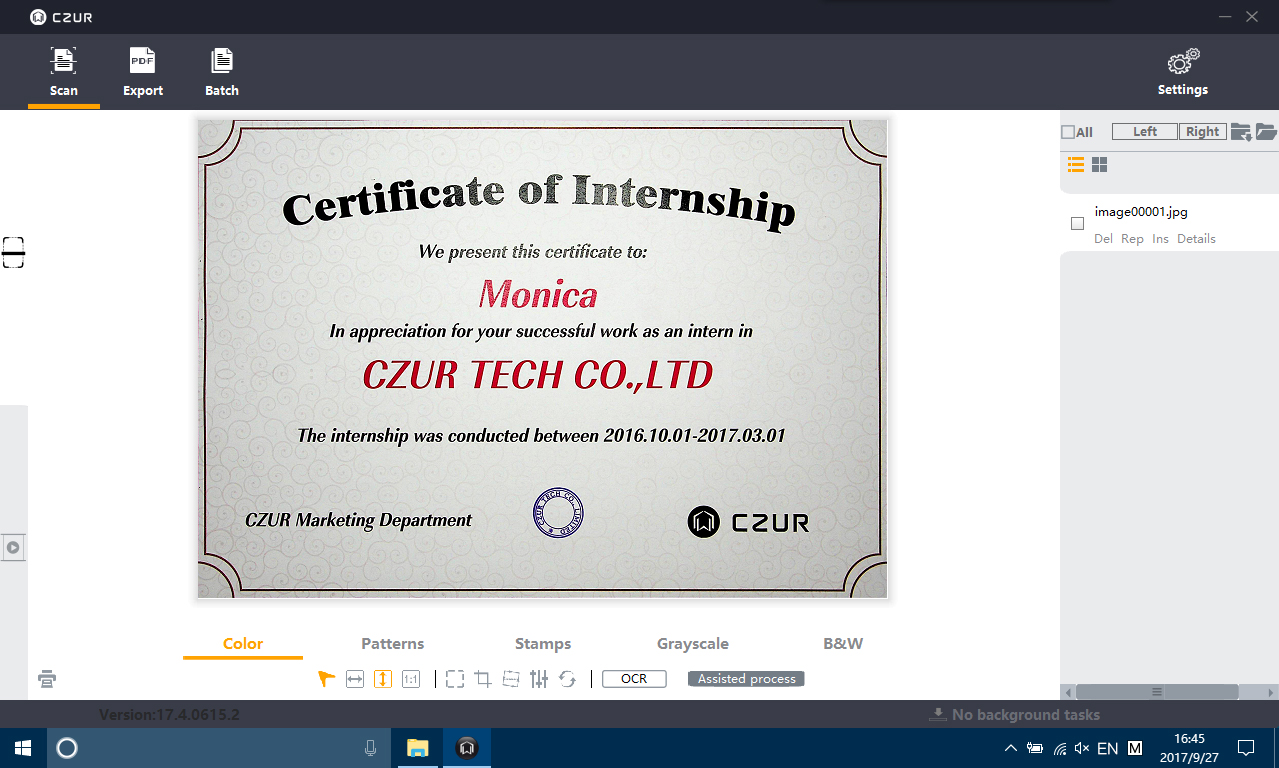Click the Right button

click(x=1203, y=132)
